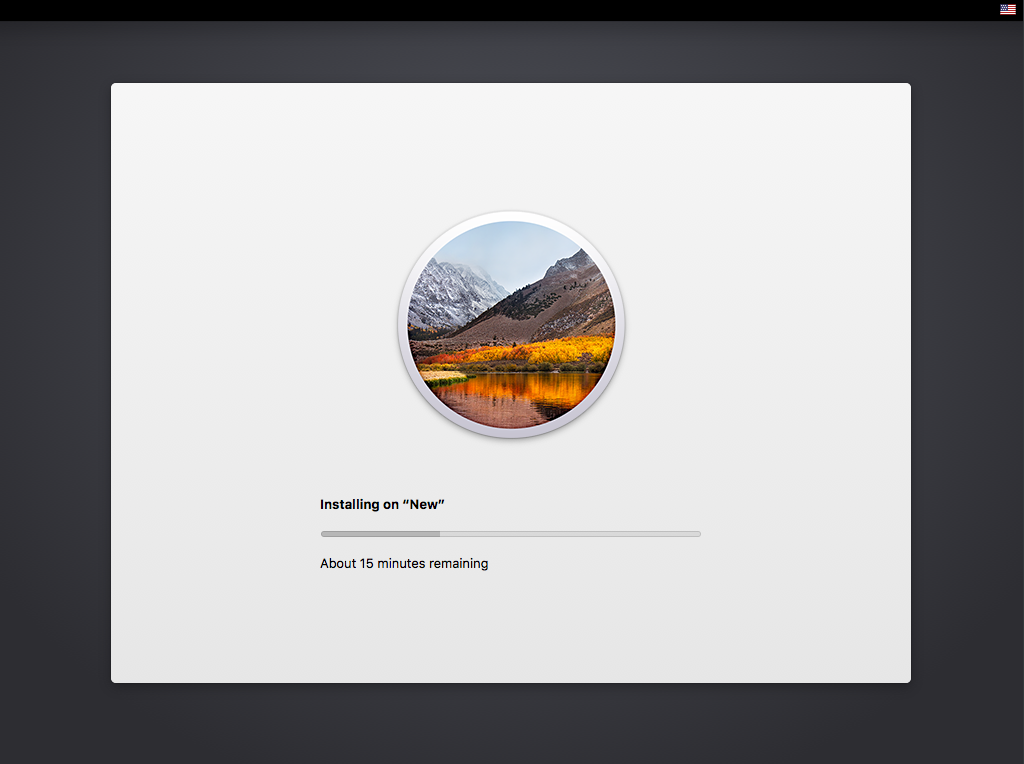
Task: Click the silver ring border of logo
Action: coord(402,325)
